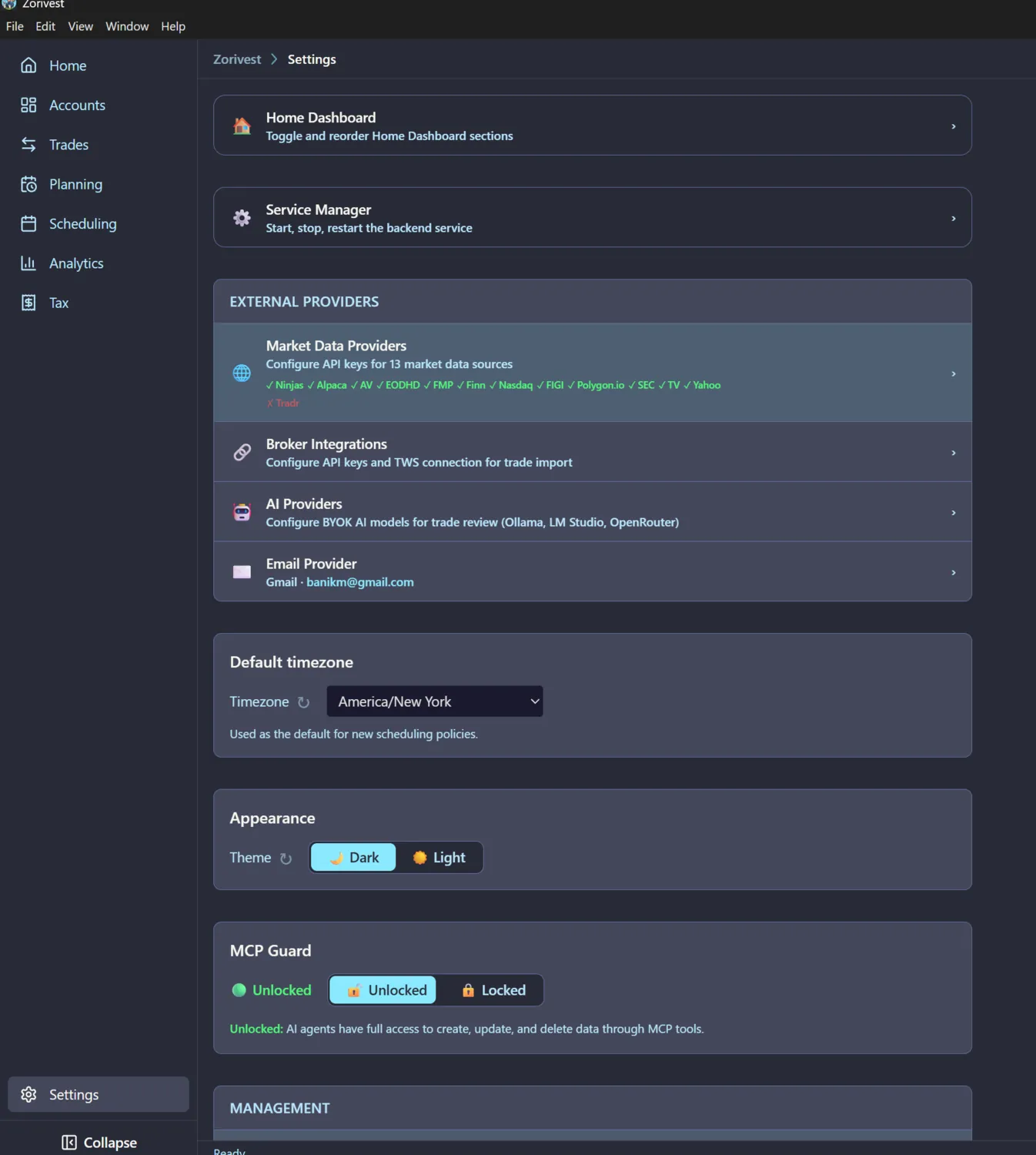The width and height of the screenshot is (1036, 1155).
Task: Click 'Start, stop, restart the backend service'
Action: coord(369,228)
